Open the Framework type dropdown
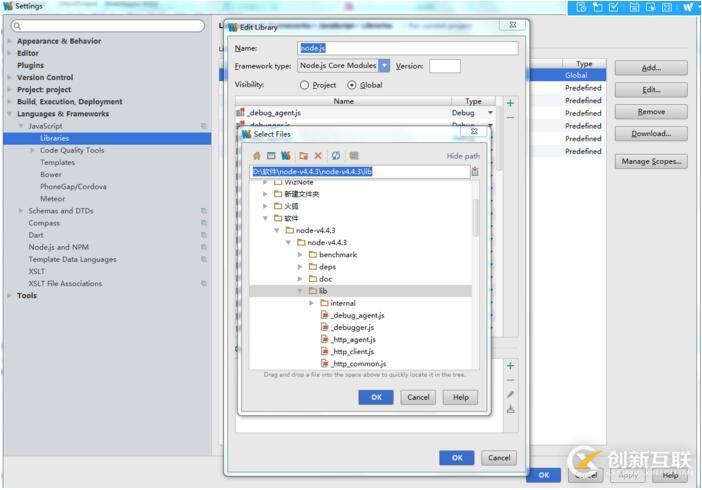This screenshot has width=702, height=490. click(384, 66)
